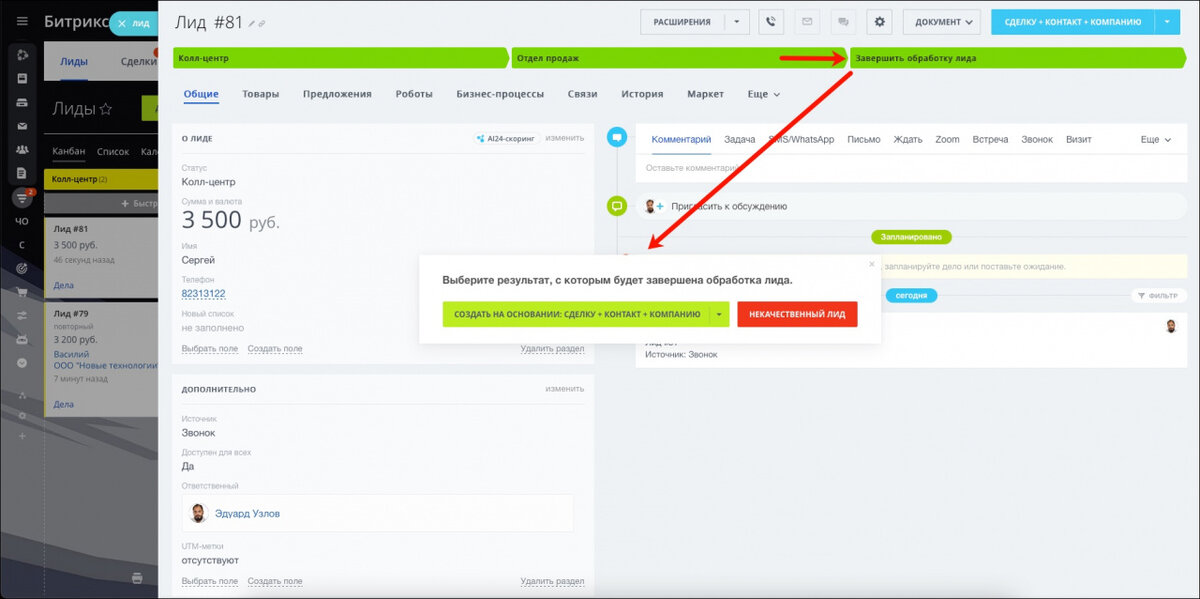This screenshot has height=599, width=1200.
Task: Open the hamburger main menu
Action: pos(22,21)
